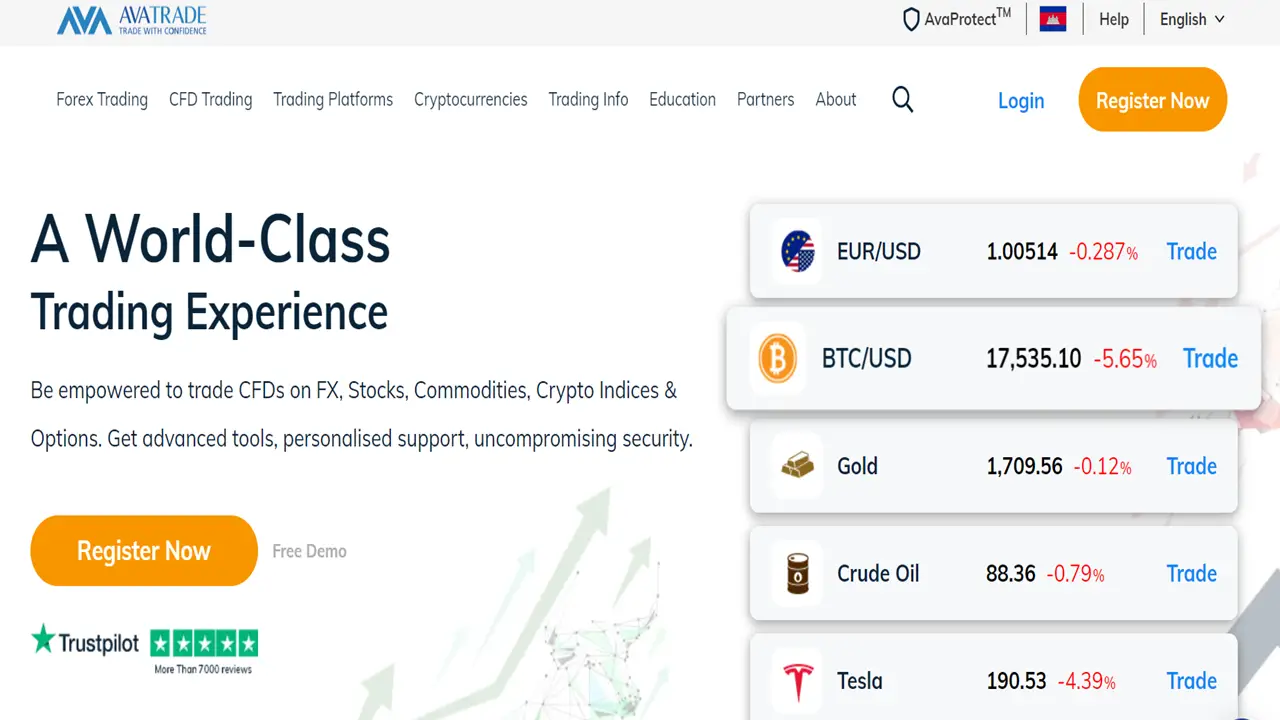Screen dimensions: 1280x720
Task: Click the header Register Now button
Action: click(x=1152, y=100)
